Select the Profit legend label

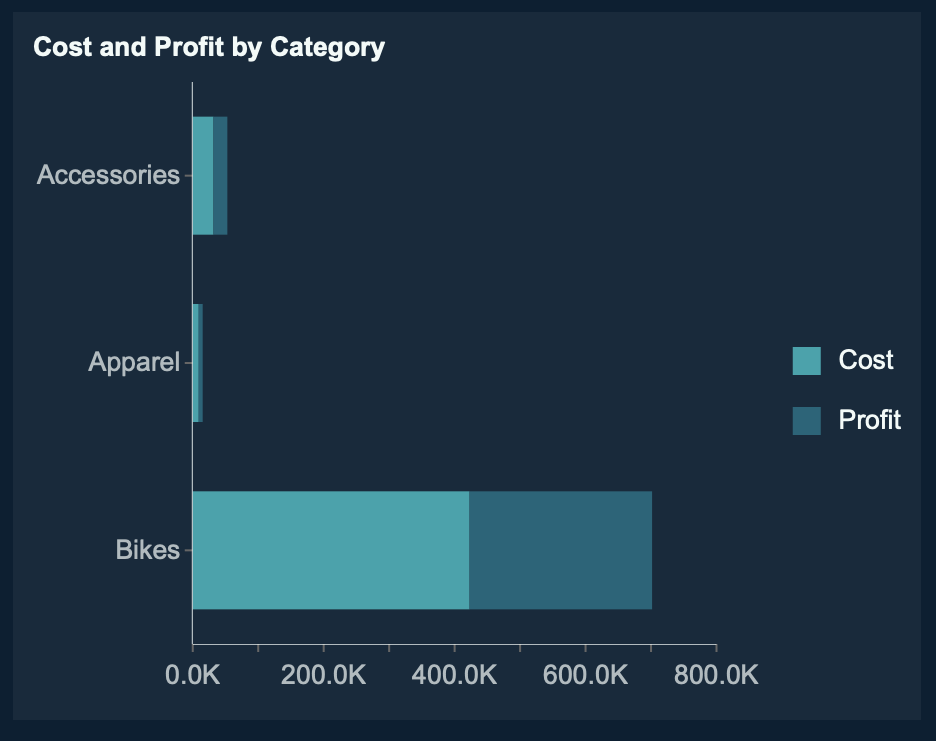(x=870, y=420)
